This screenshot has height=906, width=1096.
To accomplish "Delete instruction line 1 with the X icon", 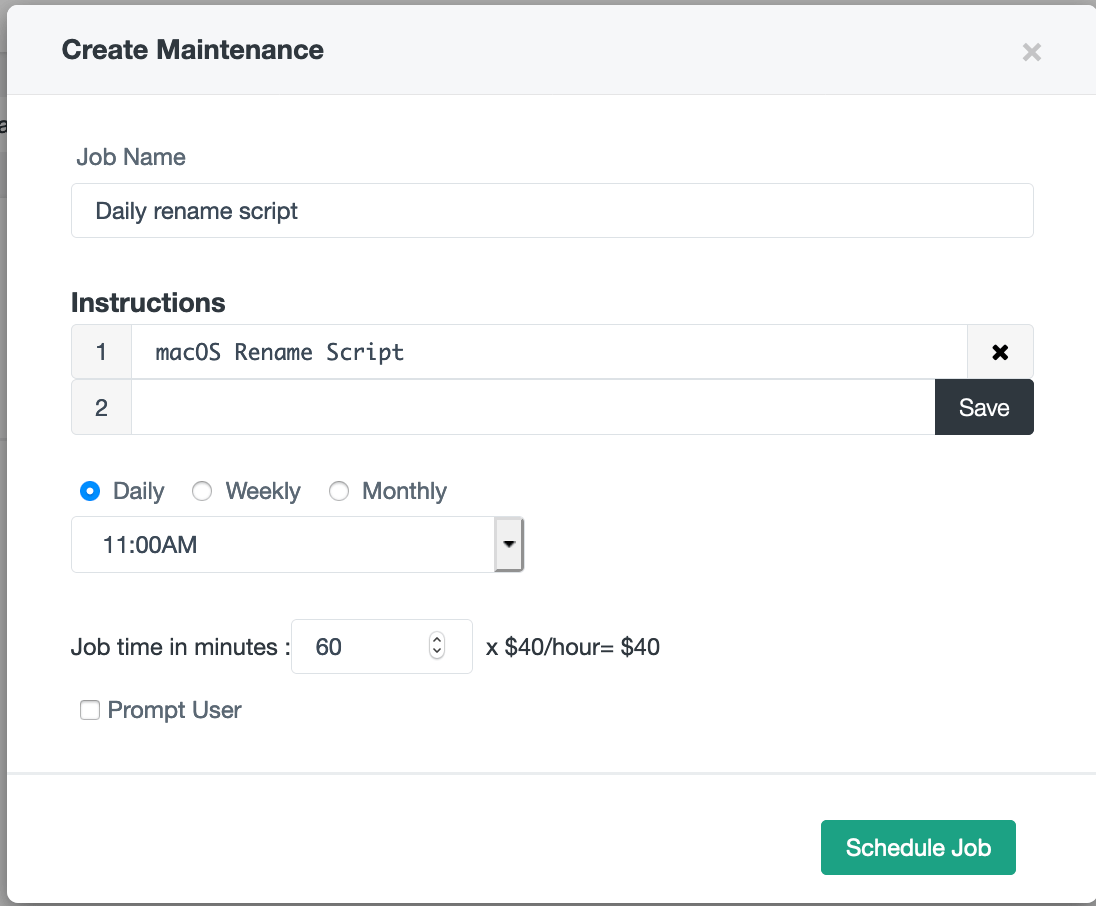I will coord(1000,351).
